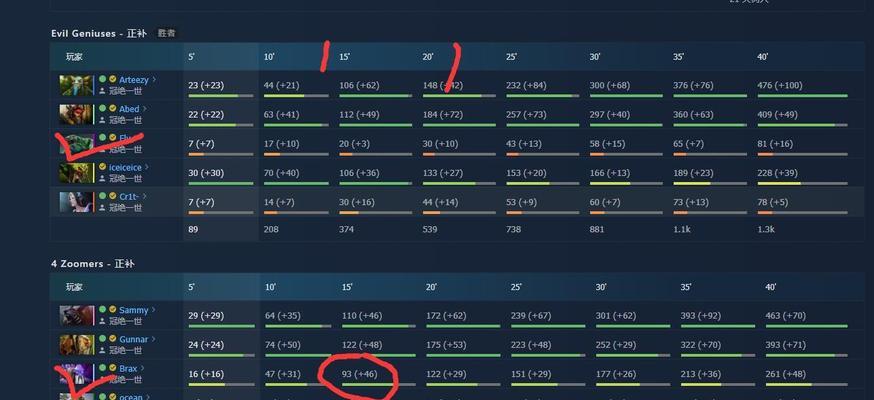874x400 pixels.
Task: Click green status dot beside Gunnar
Action: click(103, 339)
